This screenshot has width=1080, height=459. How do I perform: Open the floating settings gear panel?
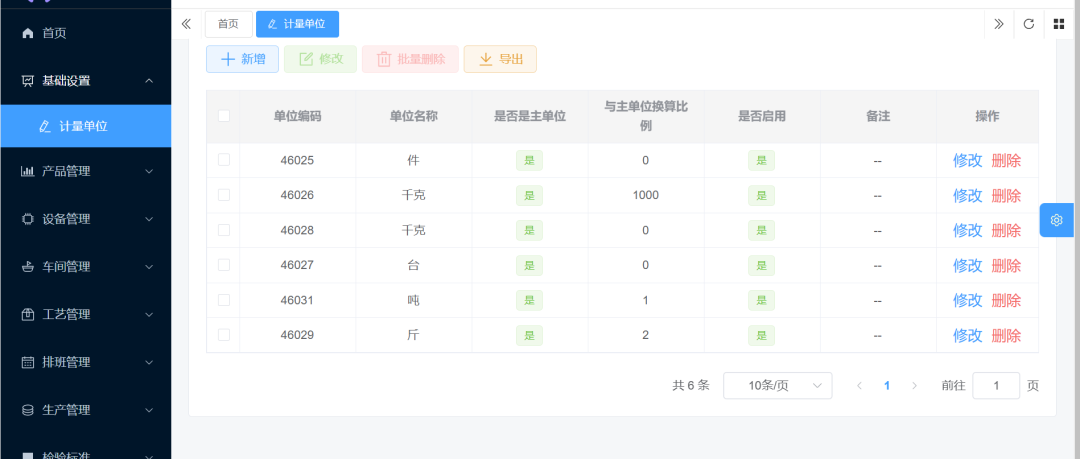point(1056,220)
